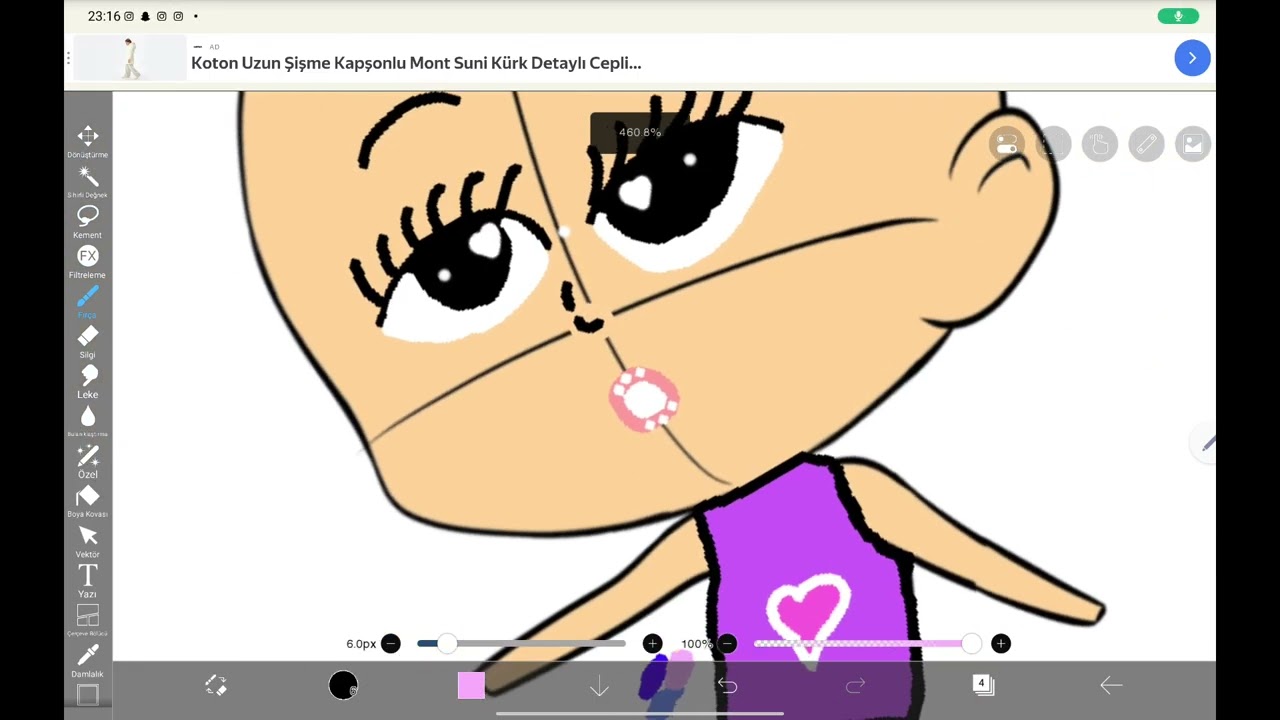
Task: Tap the 23:16 status bar clock
Action: click(x=104, y=16)
